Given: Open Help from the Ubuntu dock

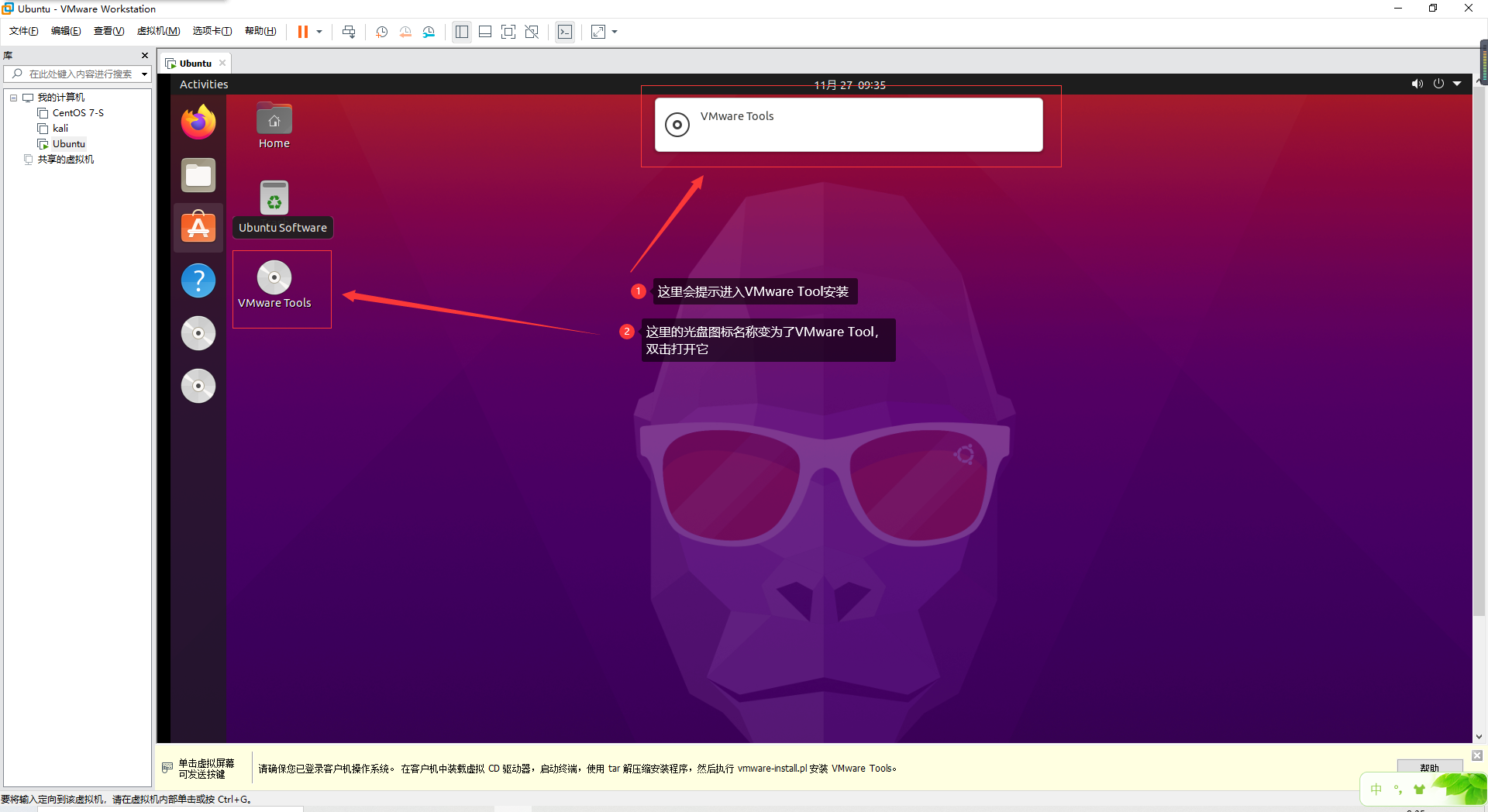Looking at the screenshot, I should pos(198,280).
